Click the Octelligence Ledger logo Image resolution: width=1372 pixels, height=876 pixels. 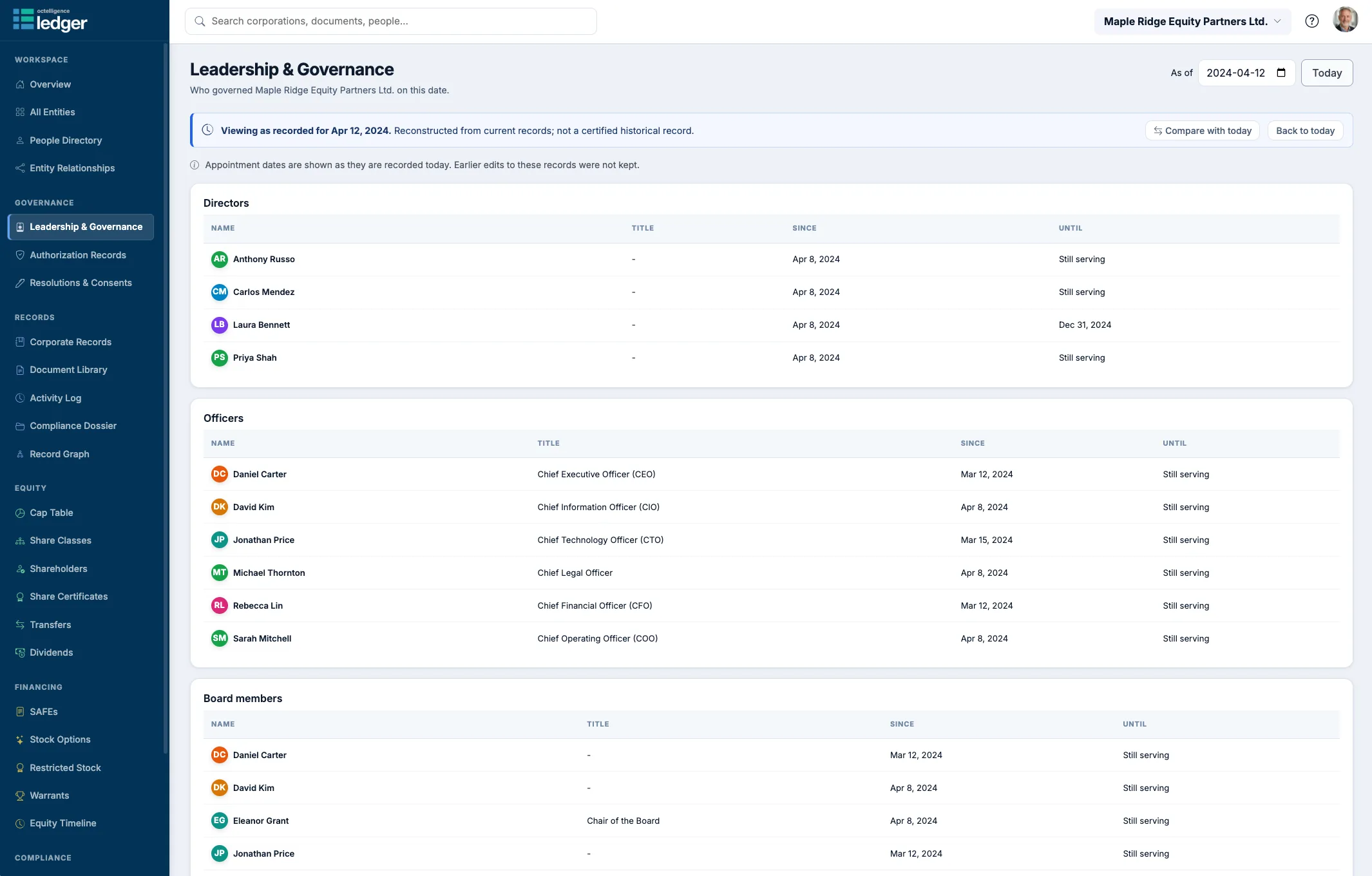(50, 20)
